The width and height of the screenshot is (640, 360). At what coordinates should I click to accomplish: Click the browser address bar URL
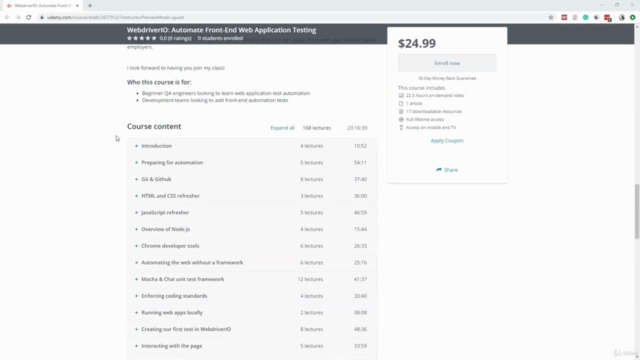pyautogui.click(x=116, y=18)
